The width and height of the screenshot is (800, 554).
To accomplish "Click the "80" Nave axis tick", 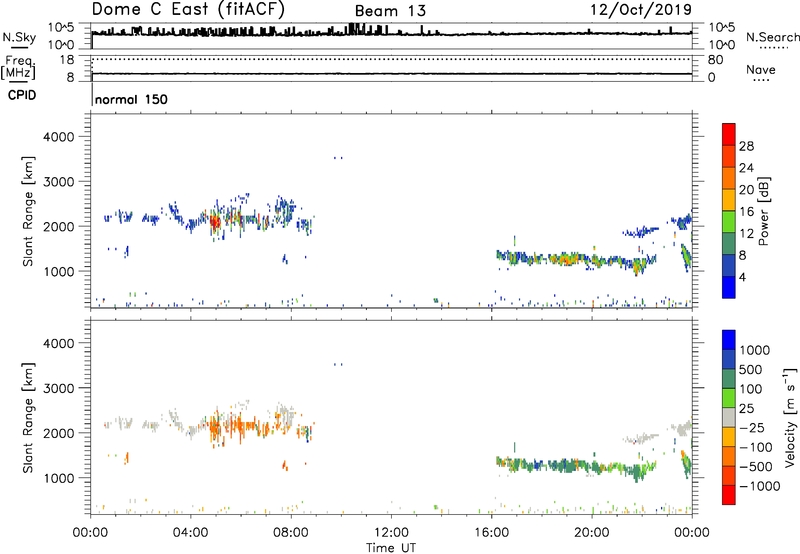I will pos(715,60).
